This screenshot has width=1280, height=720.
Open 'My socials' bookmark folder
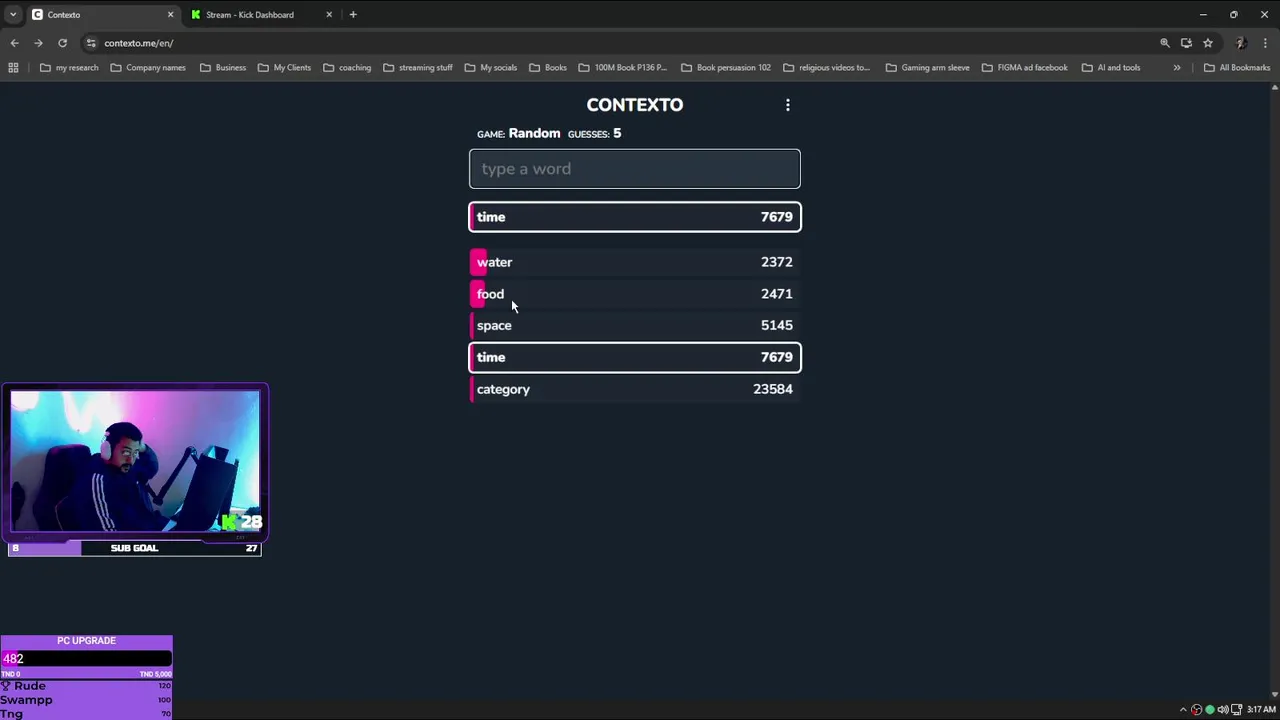coord(491,68)
